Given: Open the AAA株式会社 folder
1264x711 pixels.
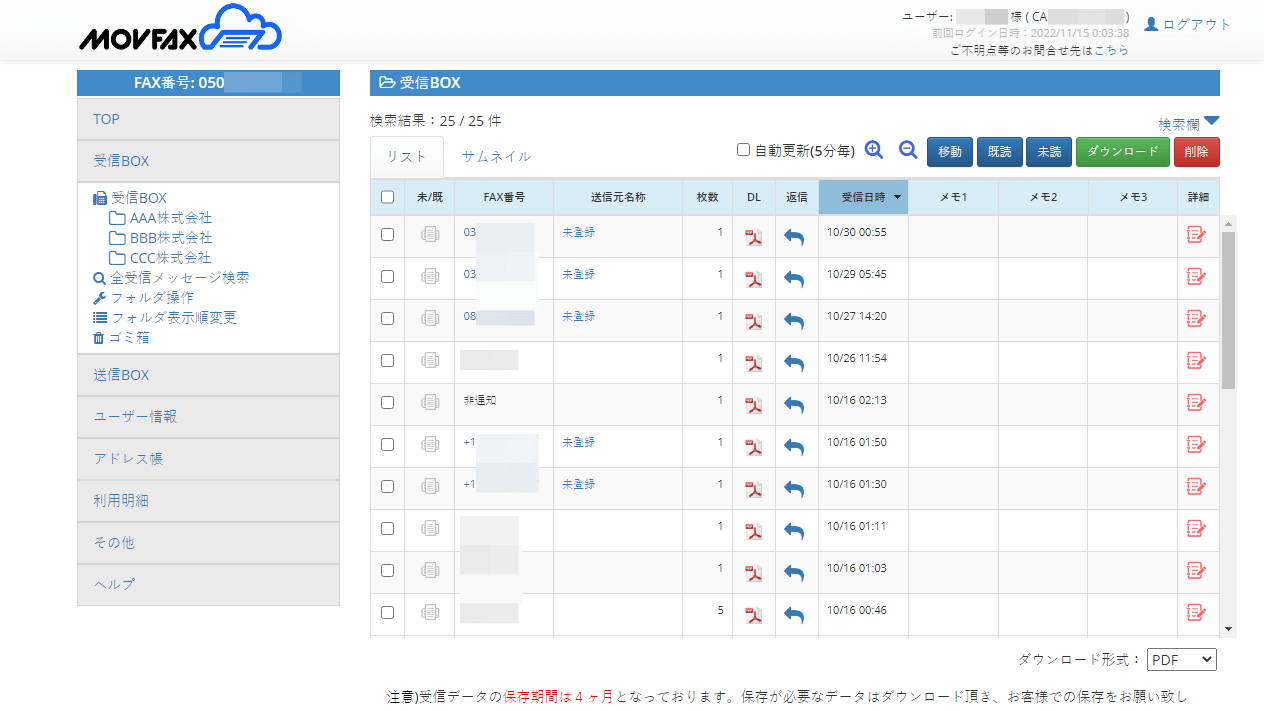Looking at the screenshot, I should click(x=161, y=218).
